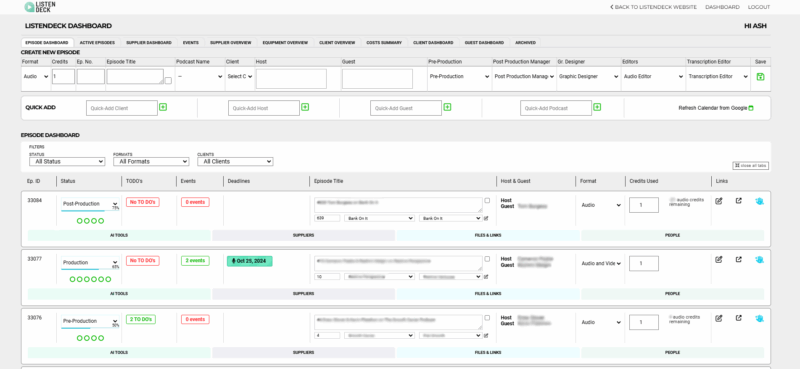This screenshot has height=369, width=800.
Task: Click the ListenDeck logo
Action: pyautogui.click(x=40, y=7)
